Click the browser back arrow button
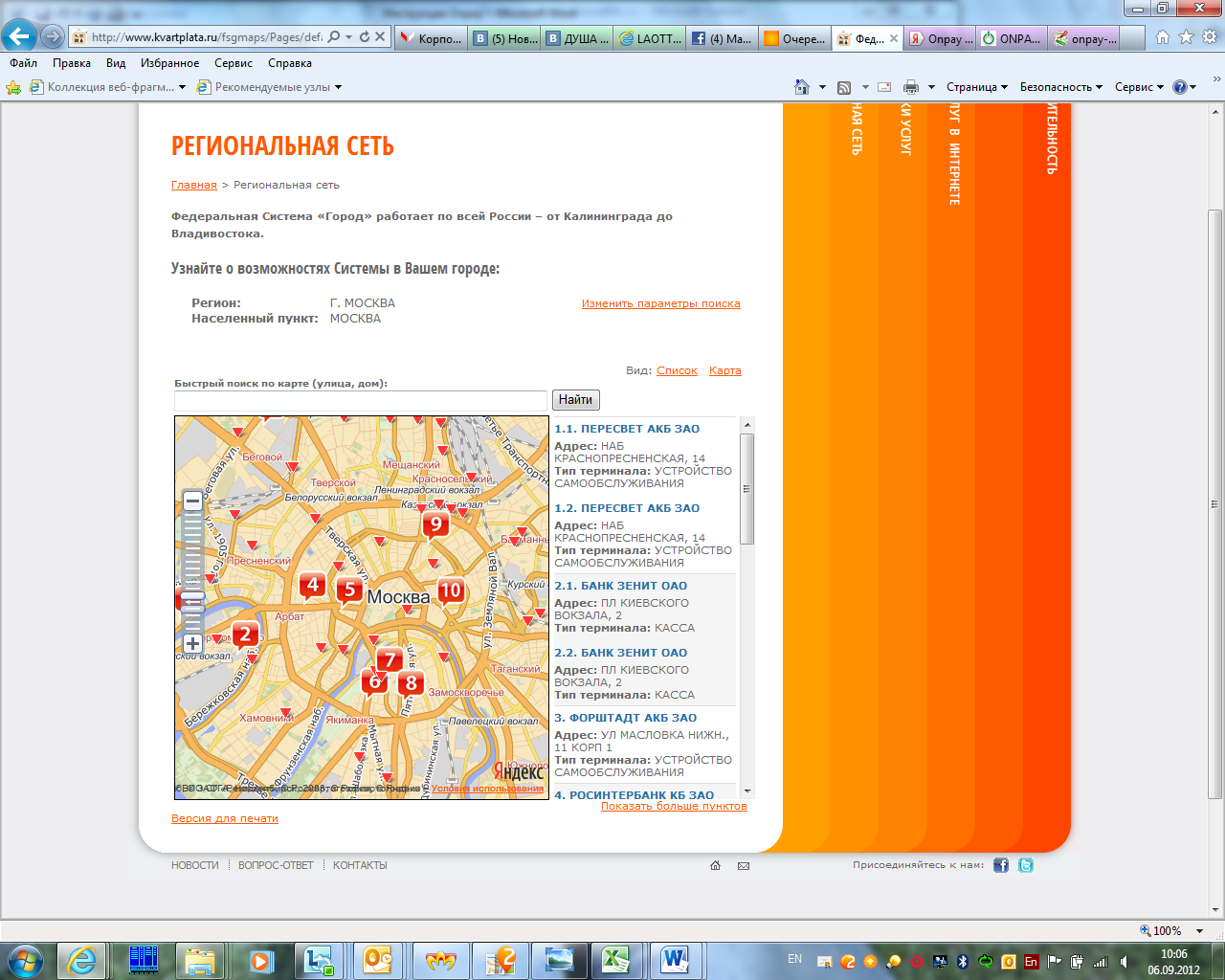Viewport: 1225px width, 980px height. point(19,36)
